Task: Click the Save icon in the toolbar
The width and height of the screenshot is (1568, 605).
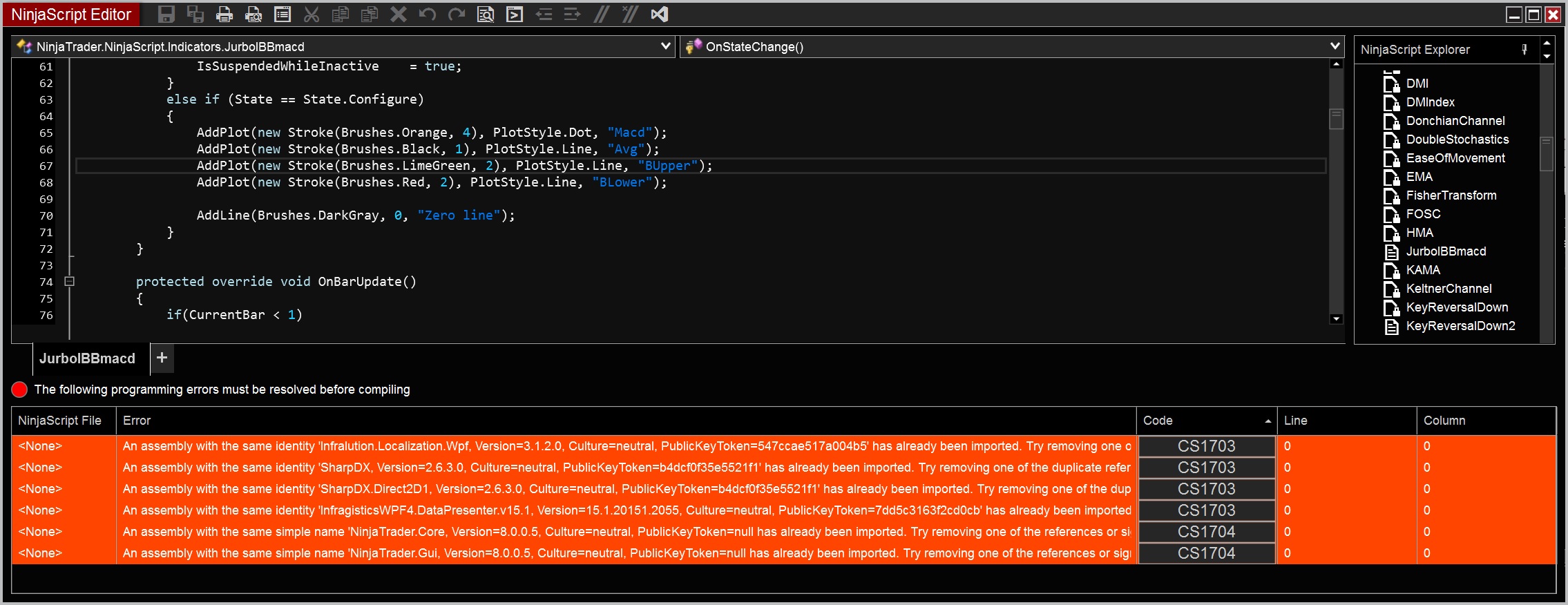Action: coord(166,14)
